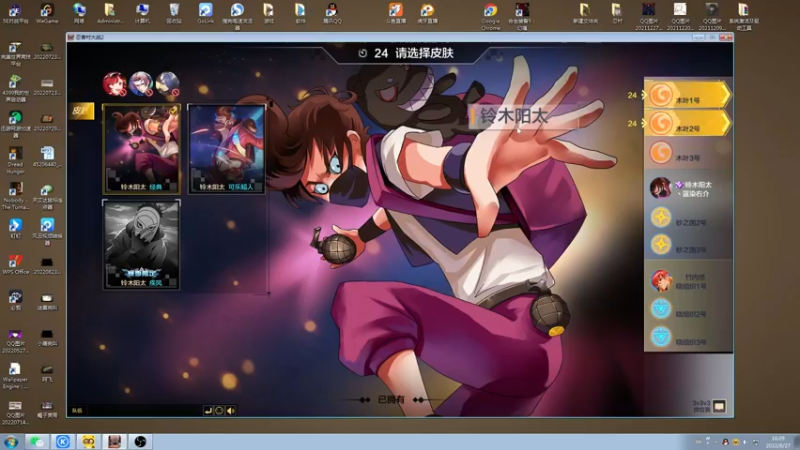This screenshot has width=800, height=450.
Task: Select the 铃木阳太 经典 skin card
Action: point(141,148)
